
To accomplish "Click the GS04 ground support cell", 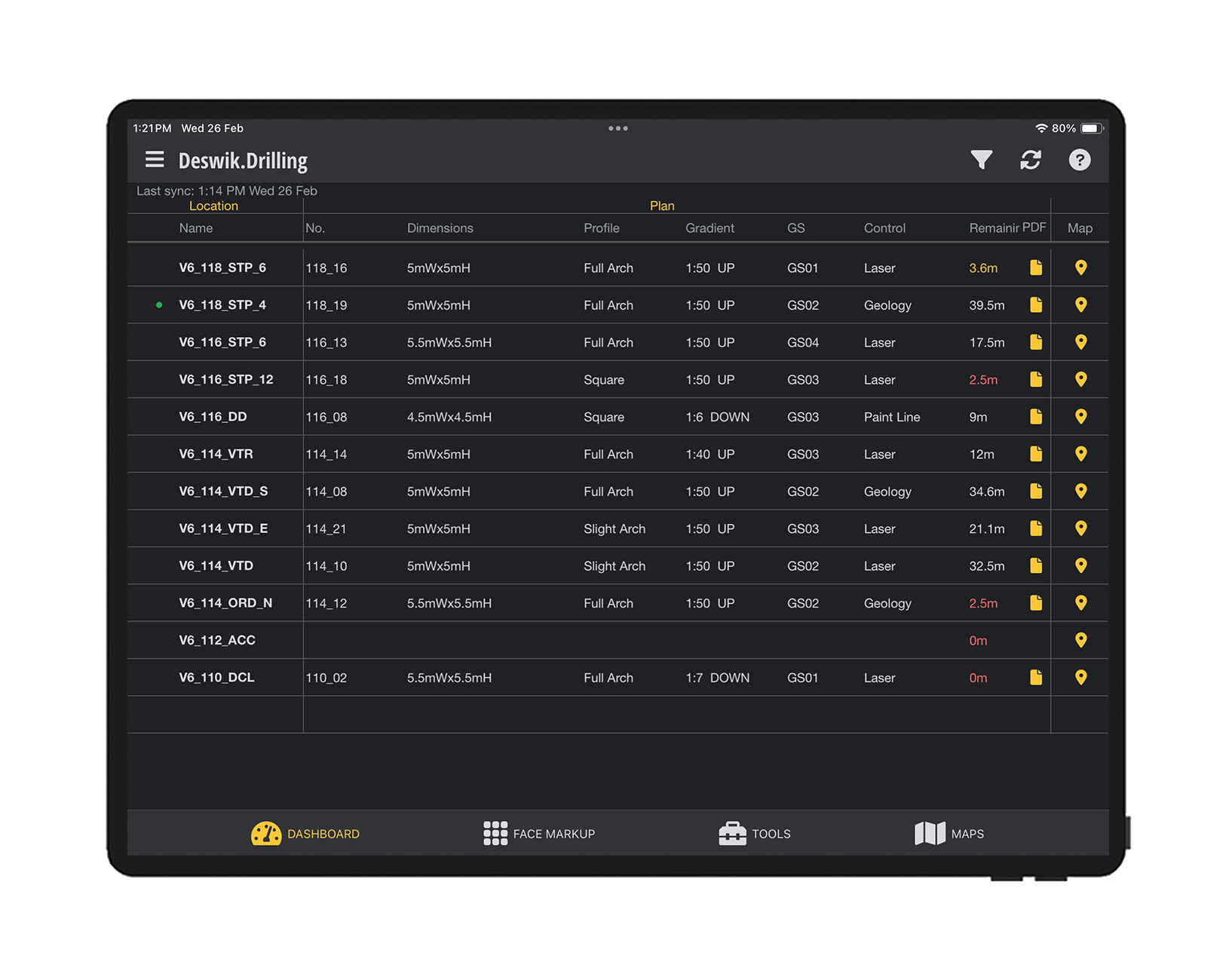I will (803, 342).
